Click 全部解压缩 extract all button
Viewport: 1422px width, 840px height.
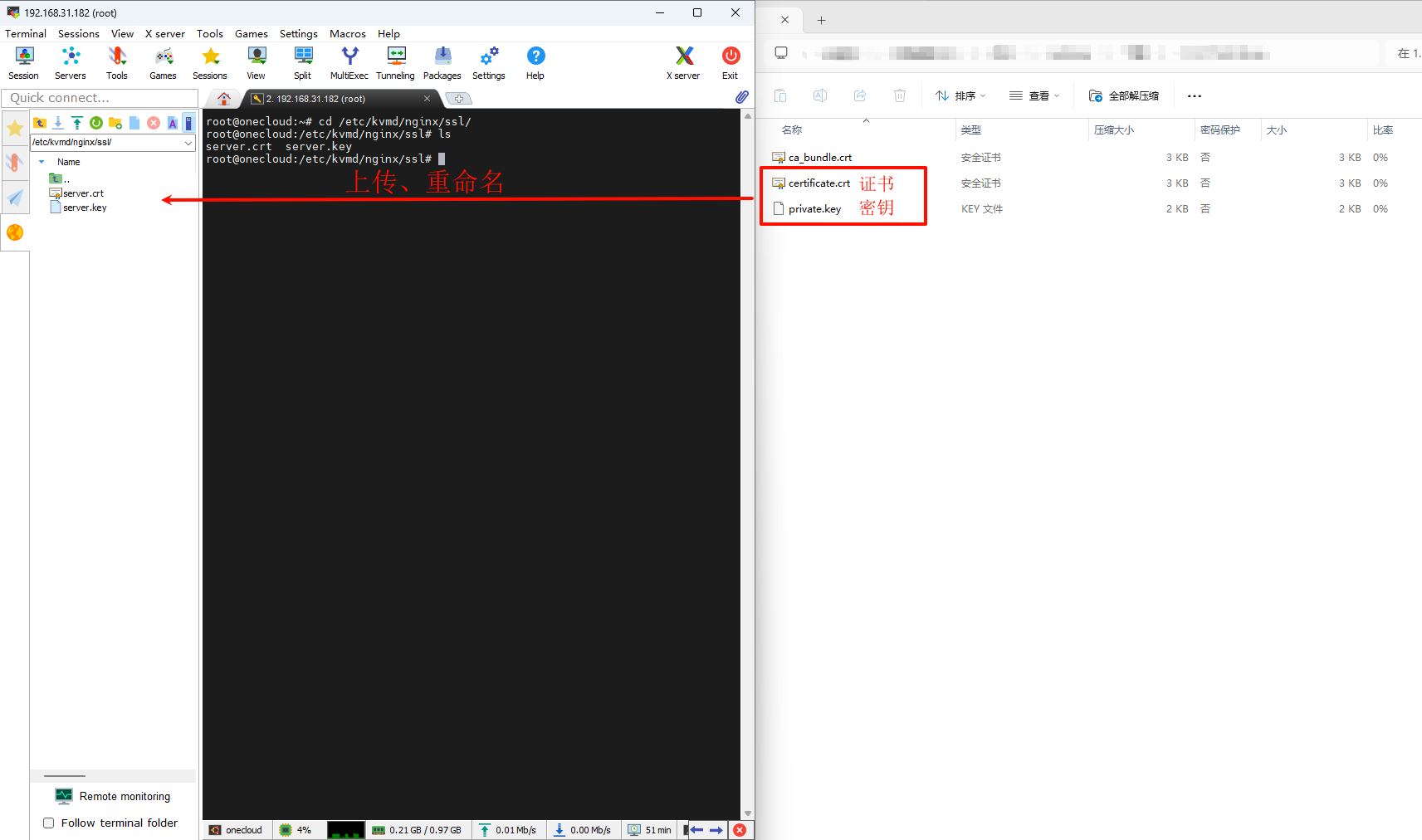tap(1124, 96)
